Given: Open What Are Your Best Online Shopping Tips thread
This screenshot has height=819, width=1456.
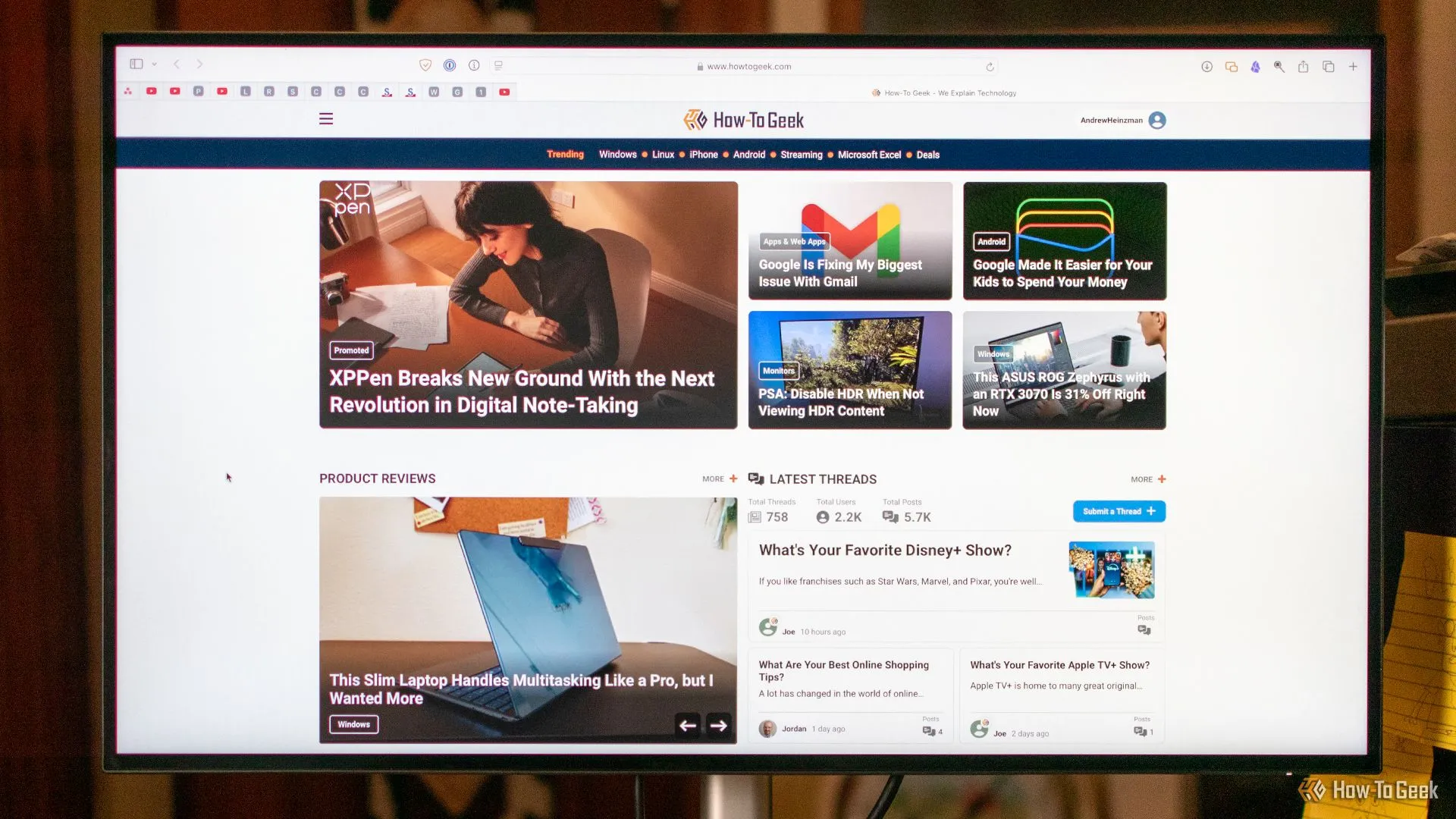Looking at the screenshot, I should [844, 671].
